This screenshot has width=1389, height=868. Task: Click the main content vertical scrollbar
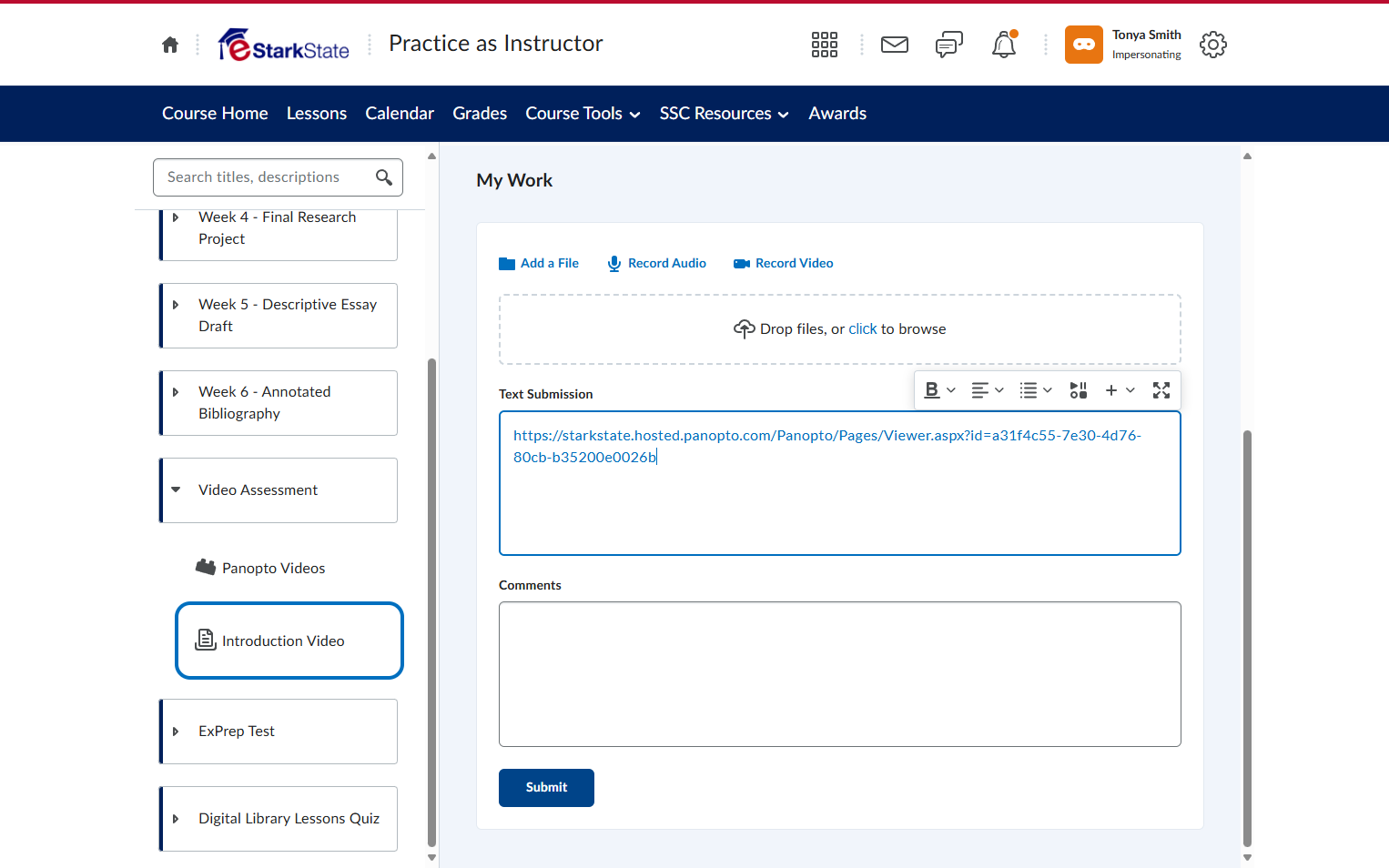coord(1247,639)
